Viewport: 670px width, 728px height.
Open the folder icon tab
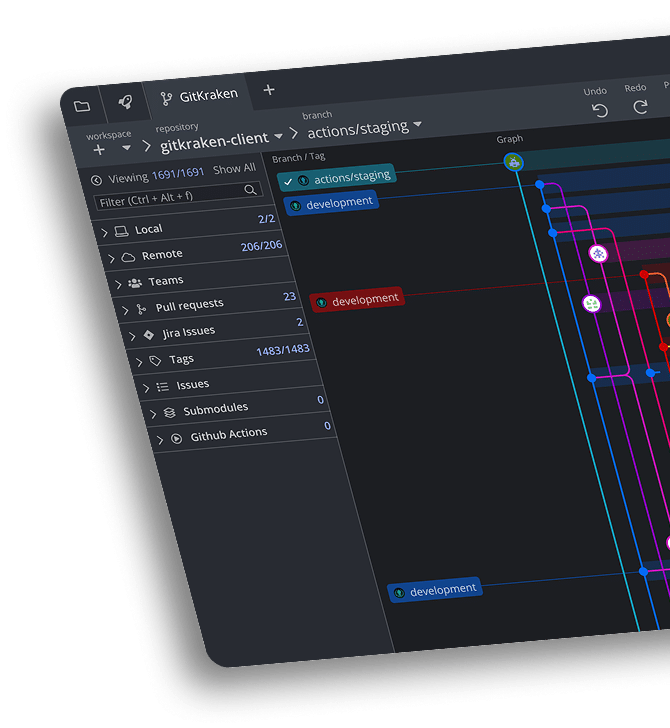(x=82, y=106)
